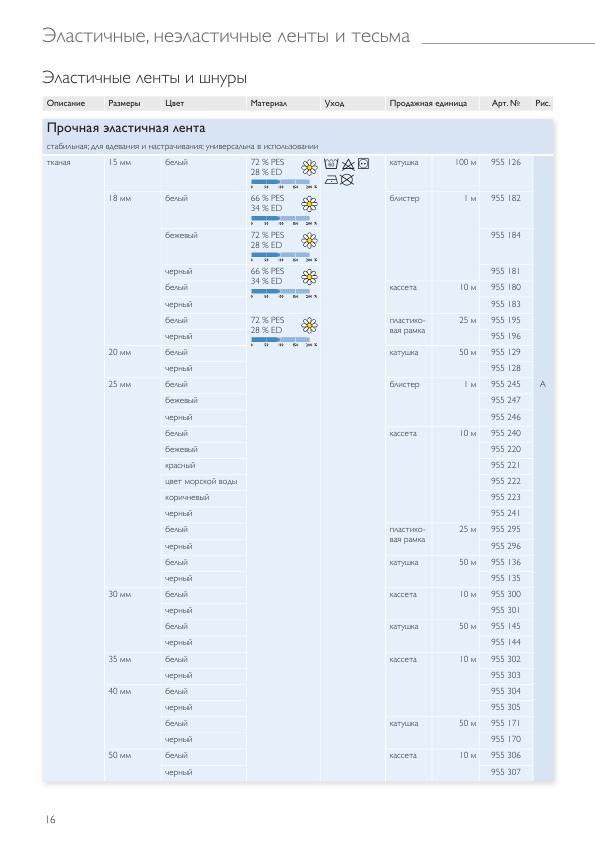Click the wash tub care symbol

tap(331, 164)
